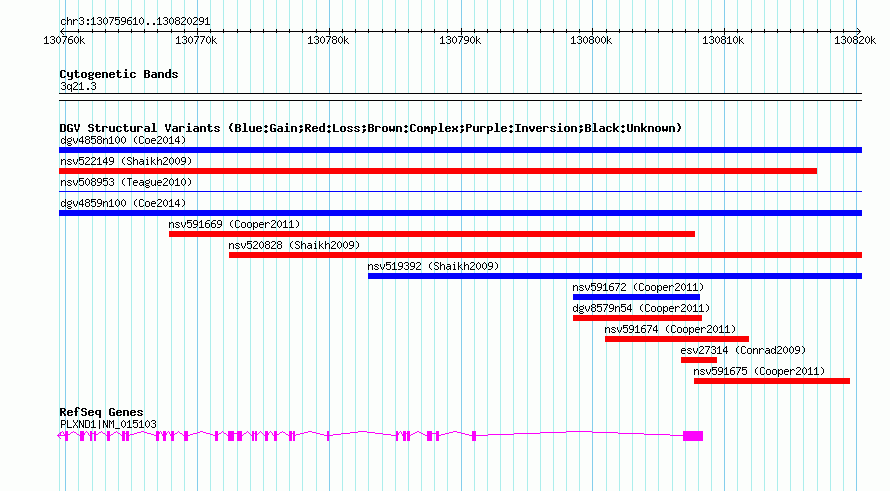The image size is (890, 491).
Task: Click the PLXND1|NM_015103 gene label
Action: (108, 424)
